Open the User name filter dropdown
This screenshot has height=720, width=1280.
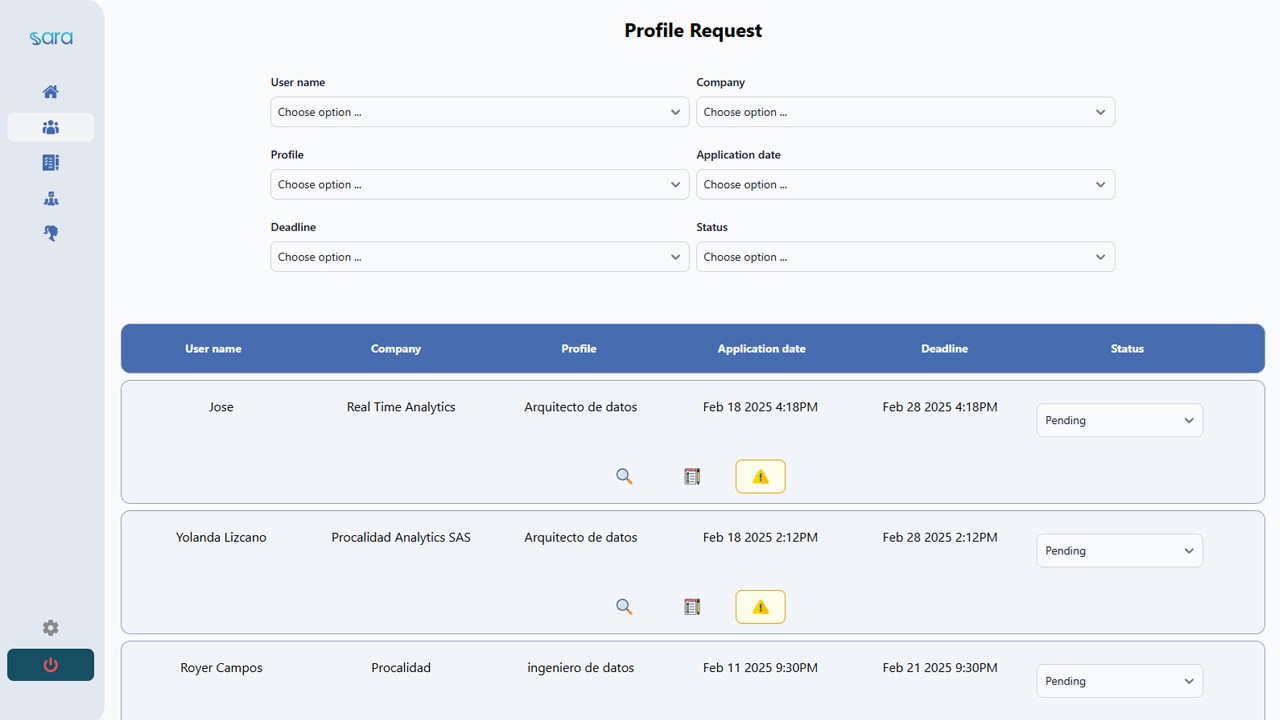point(480,112)
